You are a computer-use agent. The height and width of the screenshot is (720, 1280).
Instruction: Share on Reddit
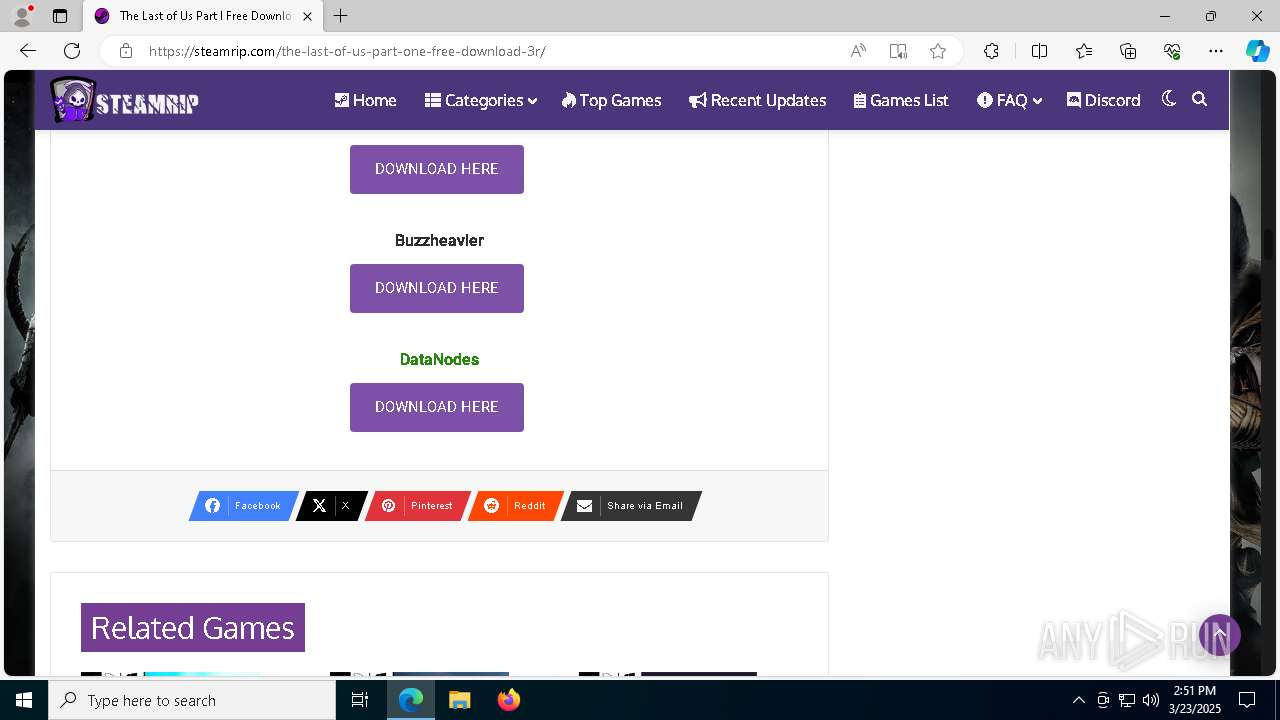pyautogui.click(x=516, y=506)
